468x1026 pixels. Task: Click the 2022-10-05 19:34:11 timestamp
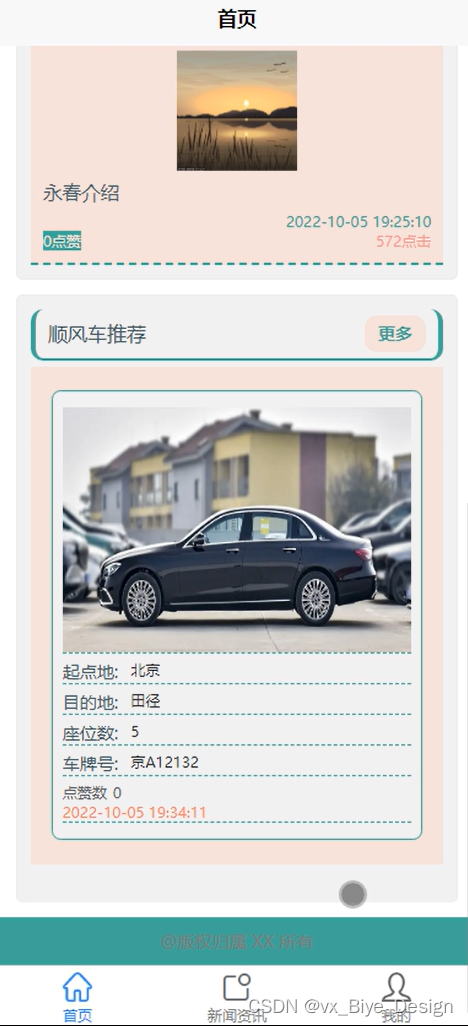point(134,813)
